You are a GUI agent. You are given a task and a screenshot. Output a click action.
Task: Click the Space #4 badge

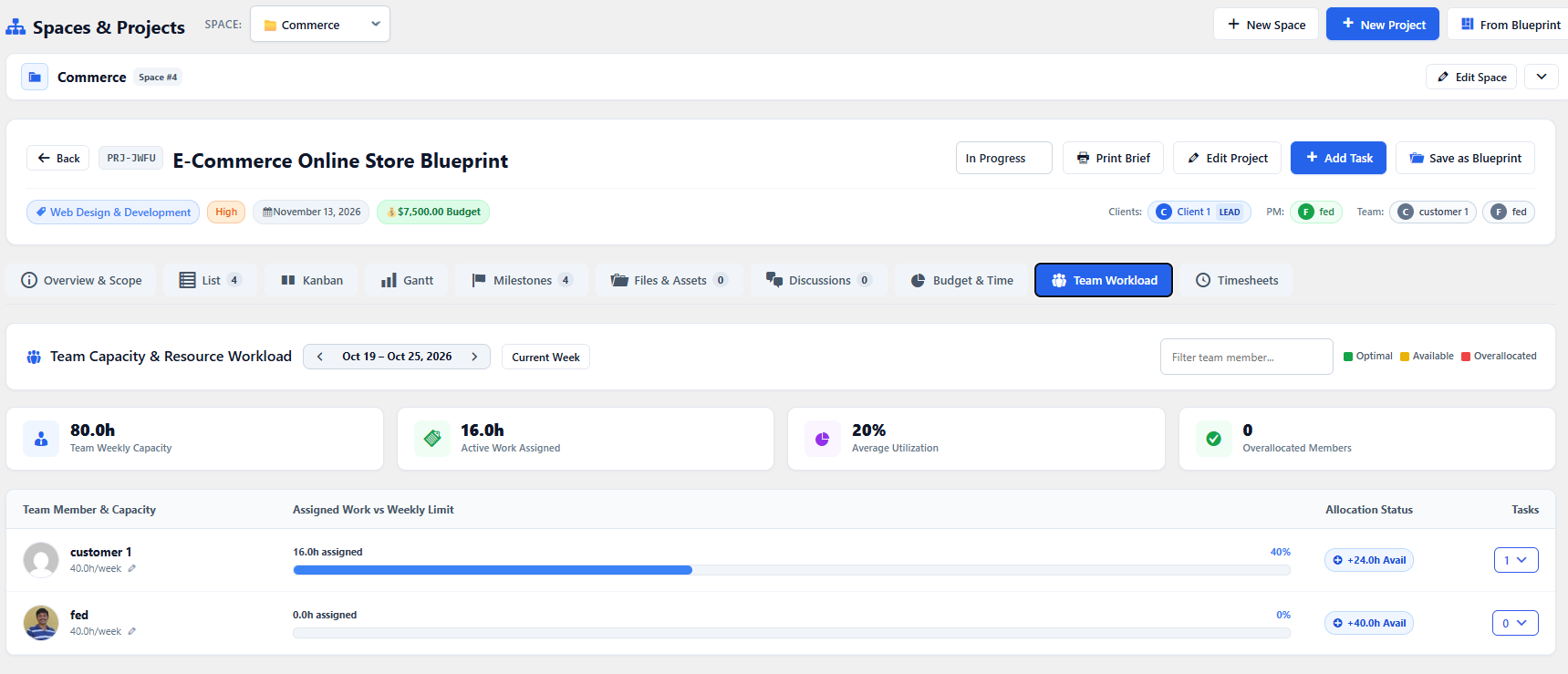click(x=158, y=77)
